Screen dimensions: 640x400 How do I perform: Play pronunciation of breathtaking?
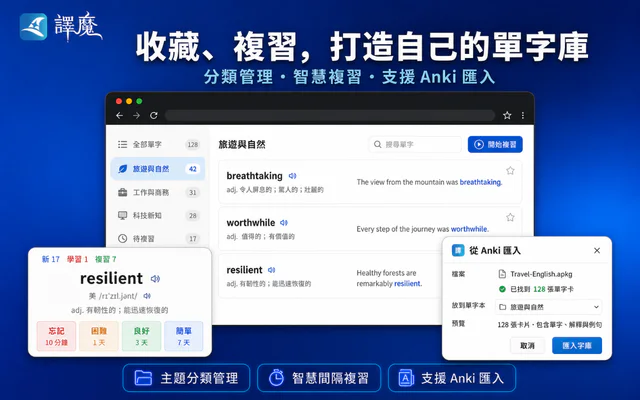pyautogui.click(x=292, y=176)
